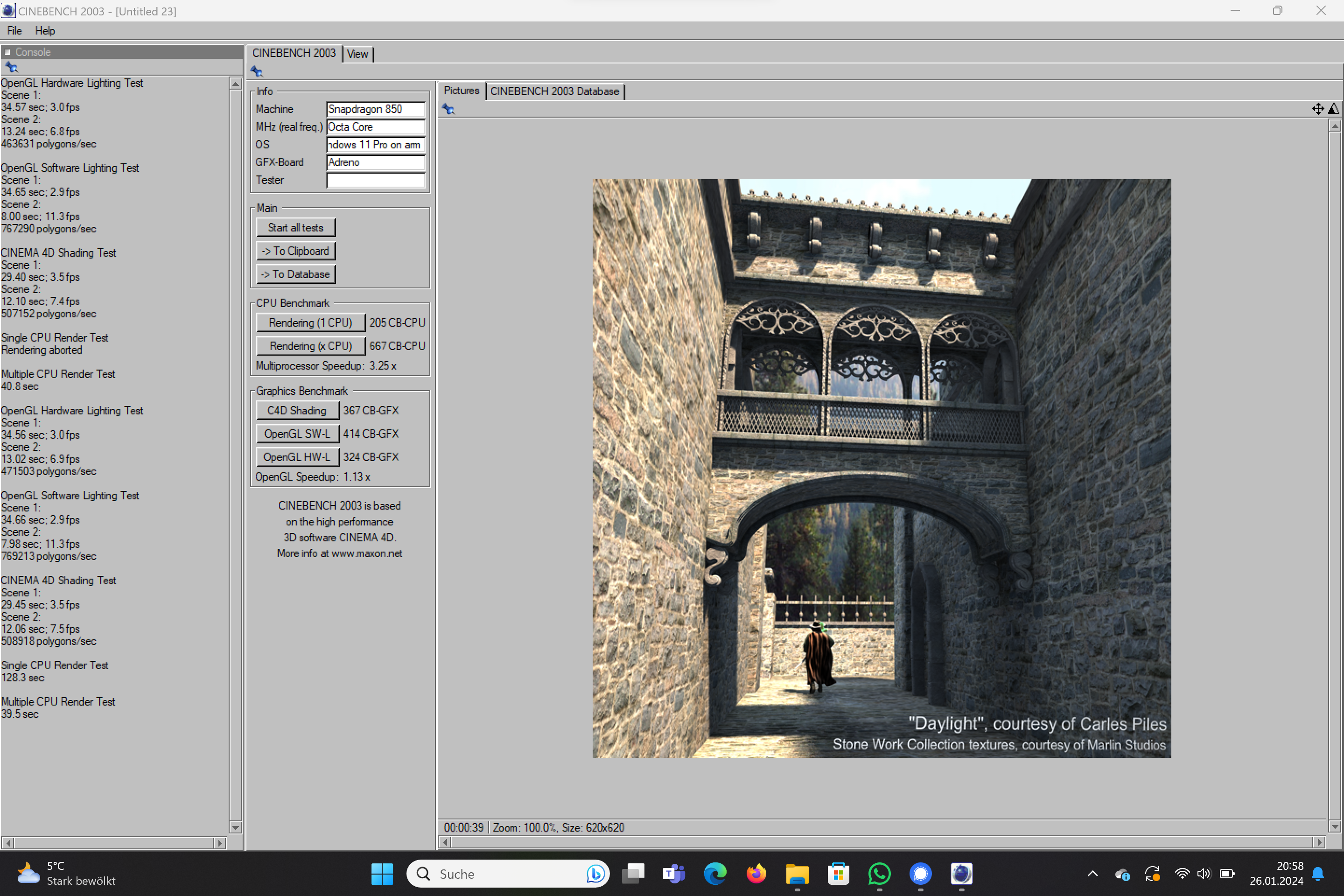Run the Rendering (x CPU) benchmark

point(310,346)
